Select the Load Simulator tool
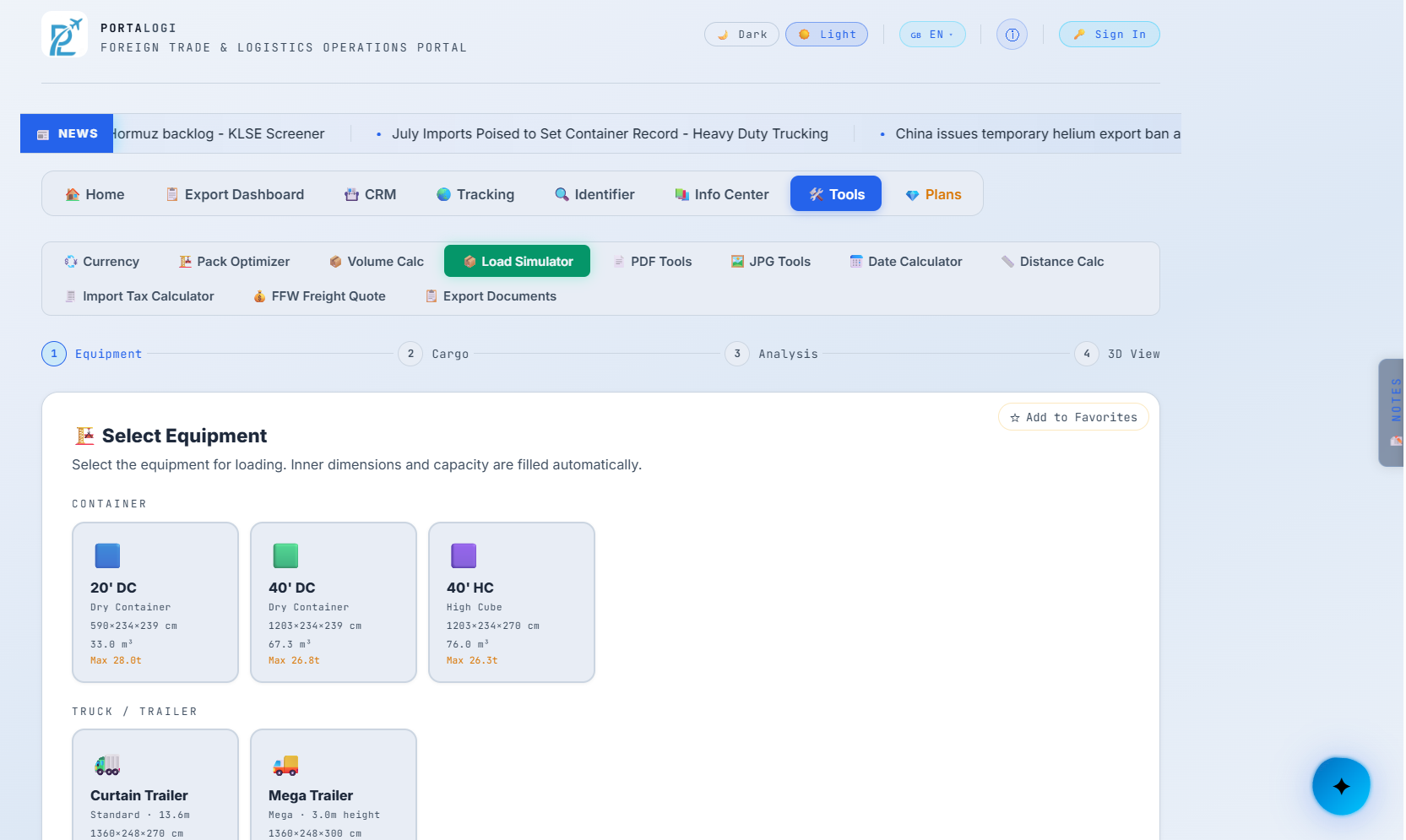Screen dimensions: 1406x840 click(x=518, y=262)
